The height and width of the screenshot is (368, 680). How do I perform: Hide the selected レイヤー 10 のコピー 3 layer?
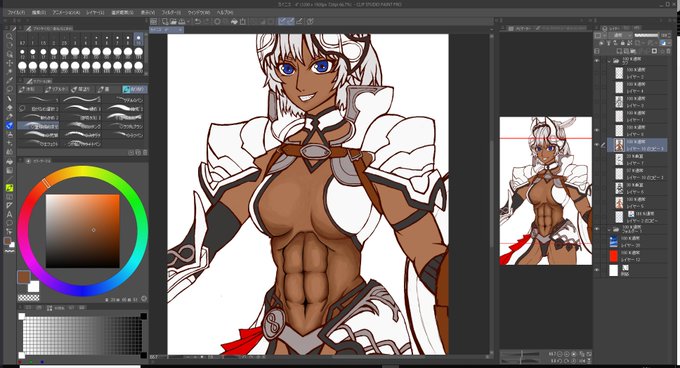point(597,145)
